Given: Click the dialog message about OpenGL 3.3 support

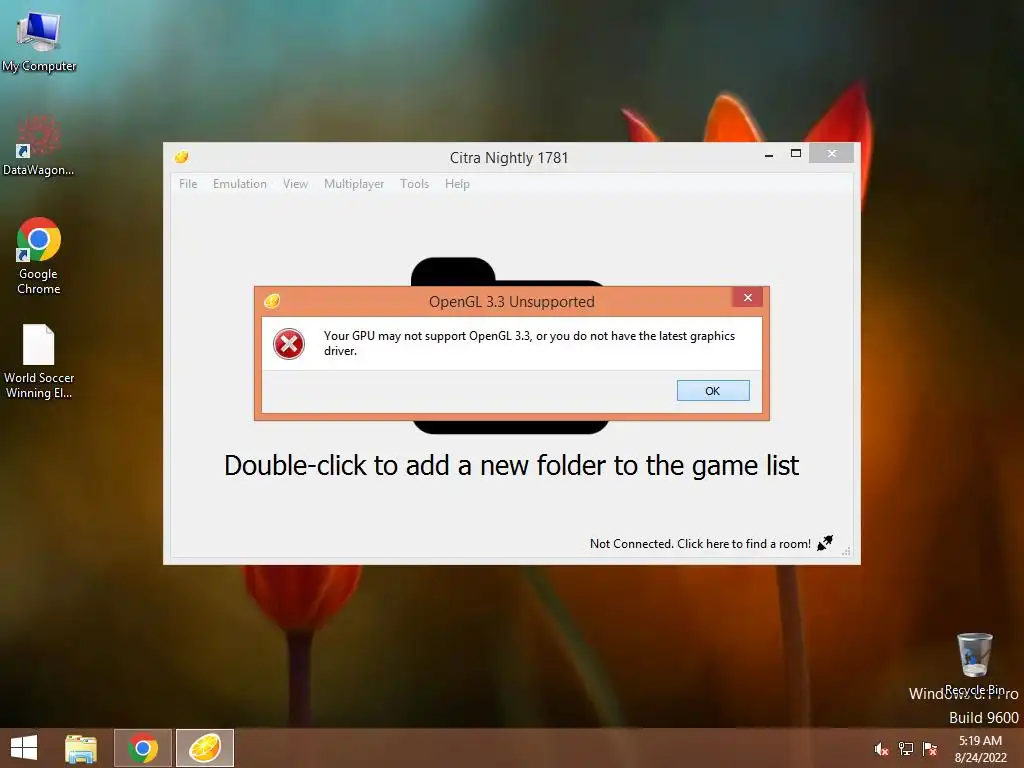Looking at the screenshot, I should (x=530, y=343).
